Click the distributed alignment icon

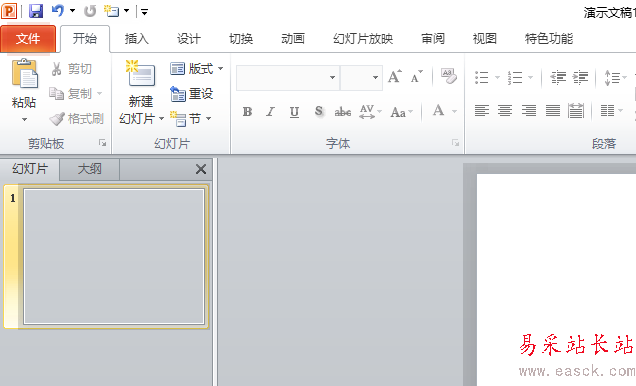(576, 111)
